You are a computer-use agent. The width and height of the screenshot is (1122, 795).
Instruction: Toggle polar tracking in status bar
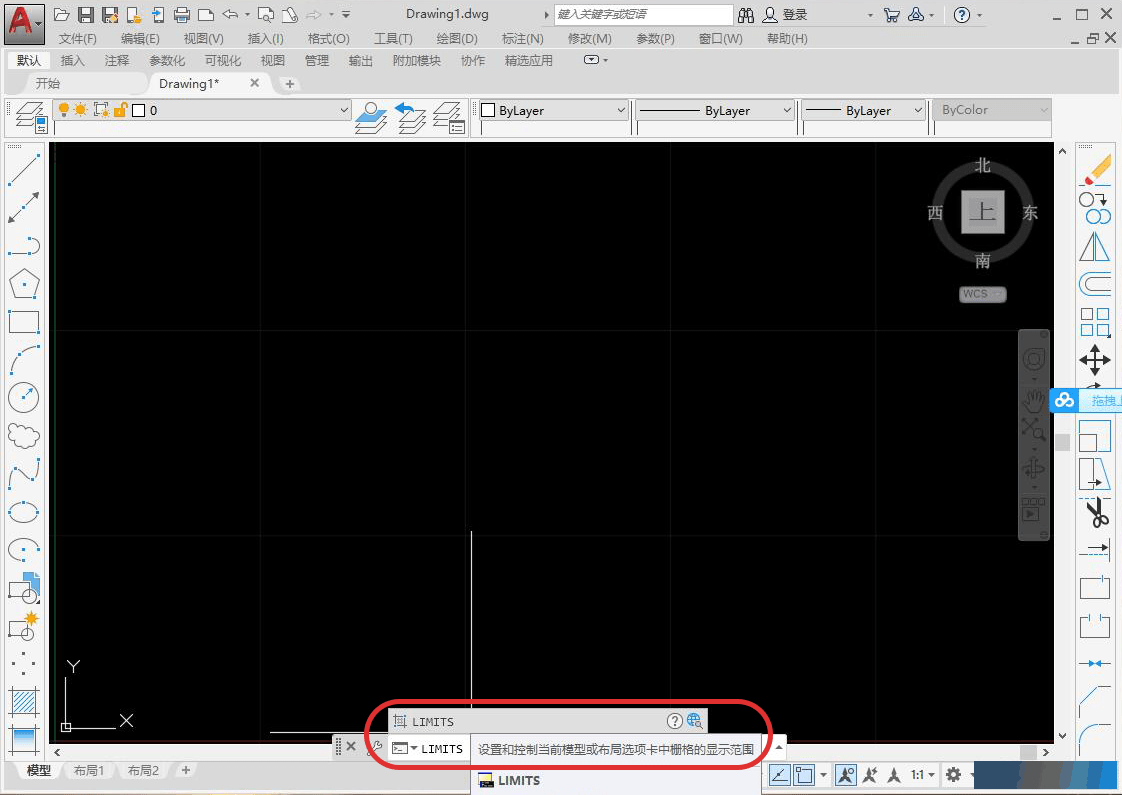click(x=779, y=775)
